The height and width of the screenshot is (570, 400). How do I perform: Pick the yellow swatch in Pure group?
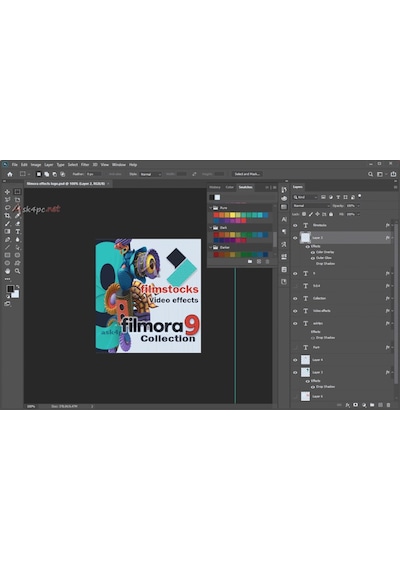[232, 215]
